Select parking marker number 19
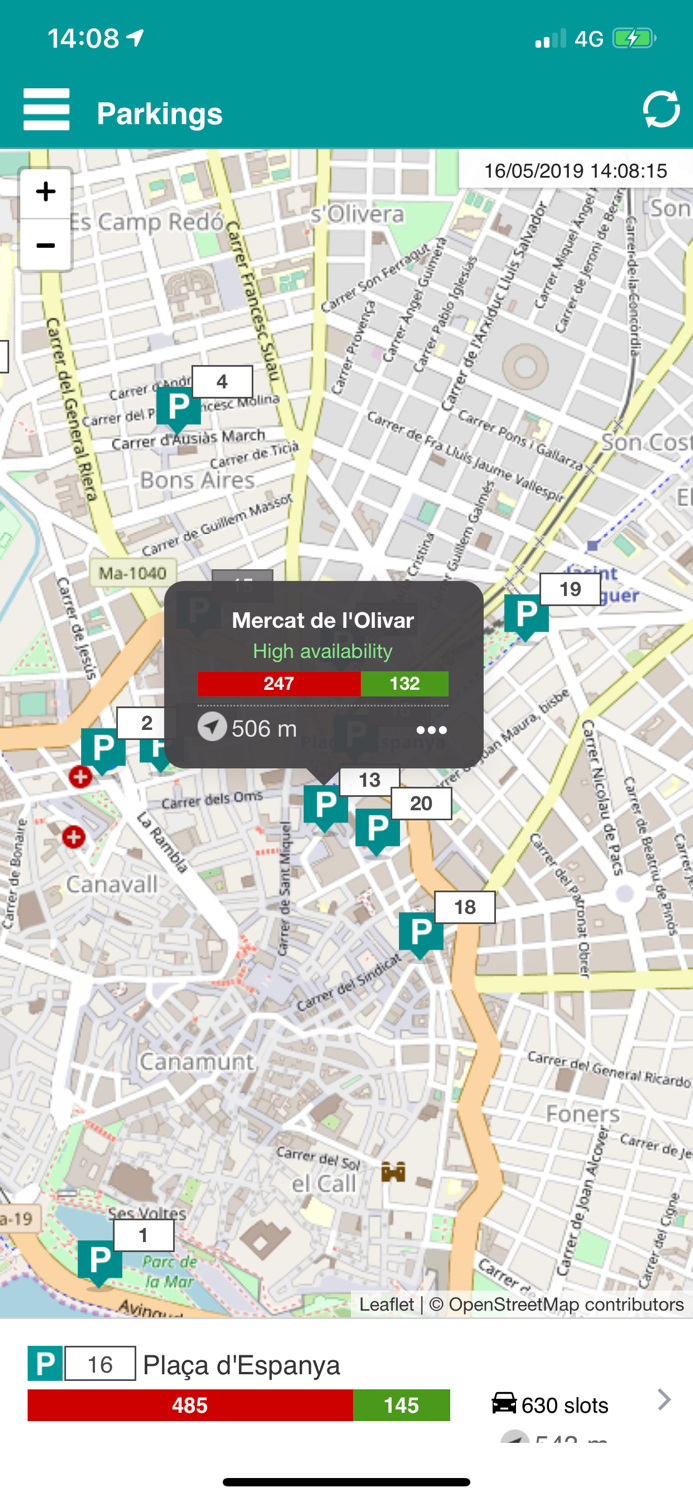Image resolution: width=693 pixels, height=1500 pixels. pyautogui.click(x=526, y=616)
